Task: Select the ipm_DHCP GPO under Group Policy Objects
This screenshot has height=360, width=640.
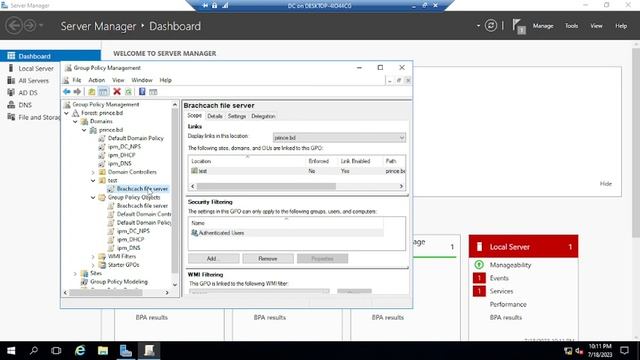Action: click(131, 240)
